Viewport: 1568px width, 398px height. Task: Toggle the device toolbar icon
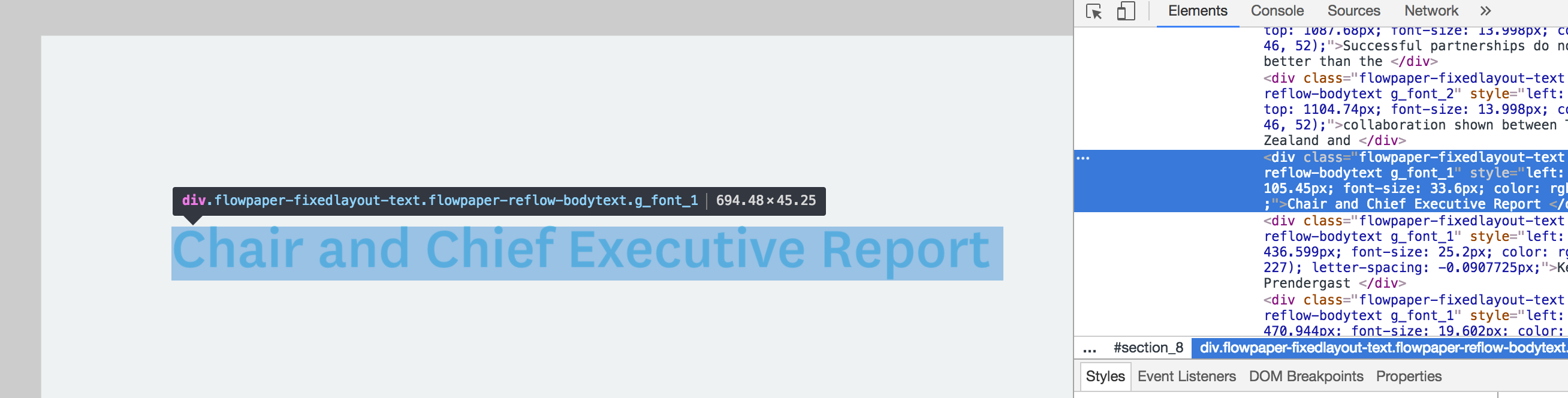pyautogui.click(x=1126, y=11)
